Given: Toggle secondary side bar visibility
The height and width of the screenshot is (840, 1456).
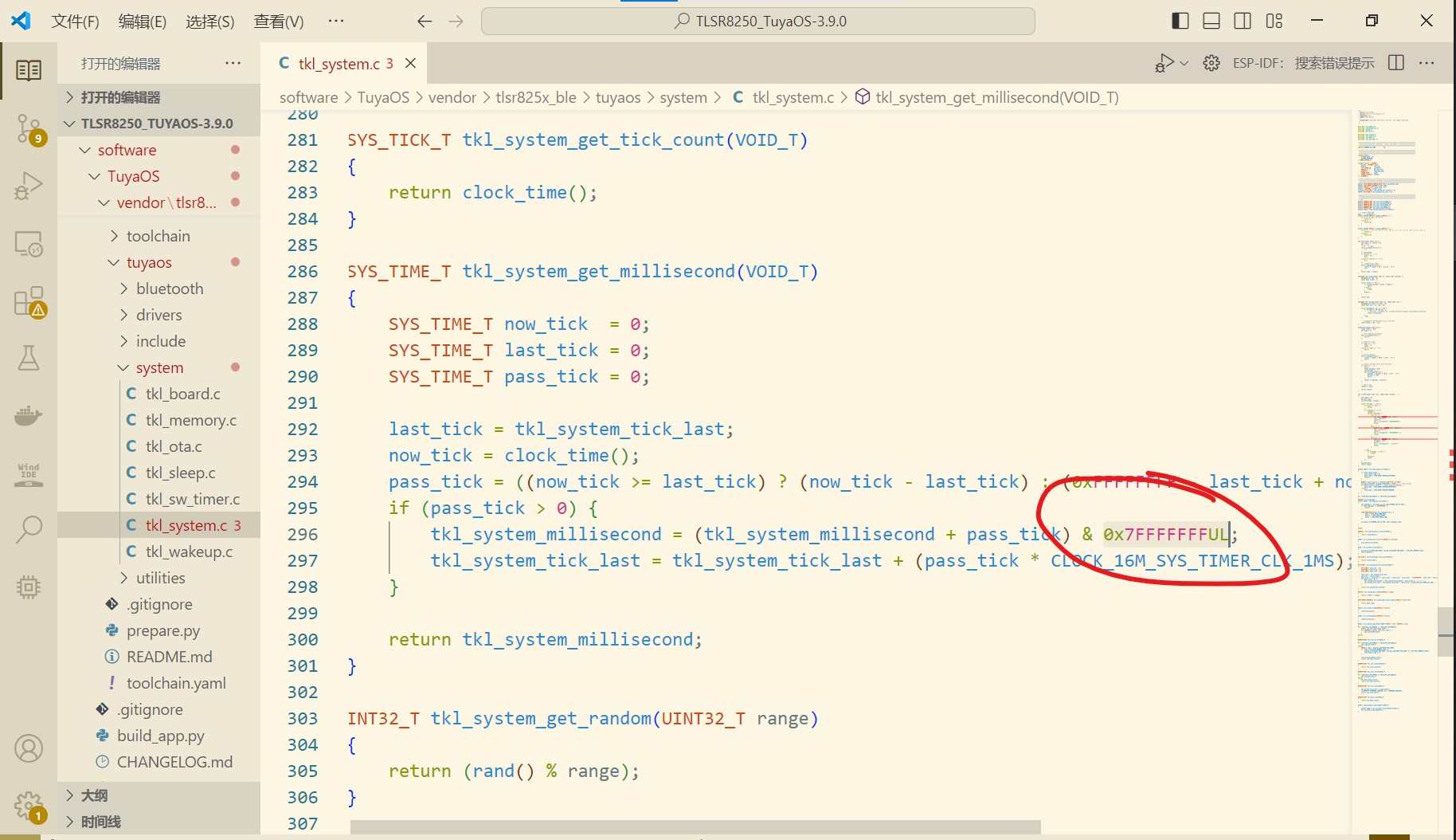Looking at the screenshot, I should 1243,21.
